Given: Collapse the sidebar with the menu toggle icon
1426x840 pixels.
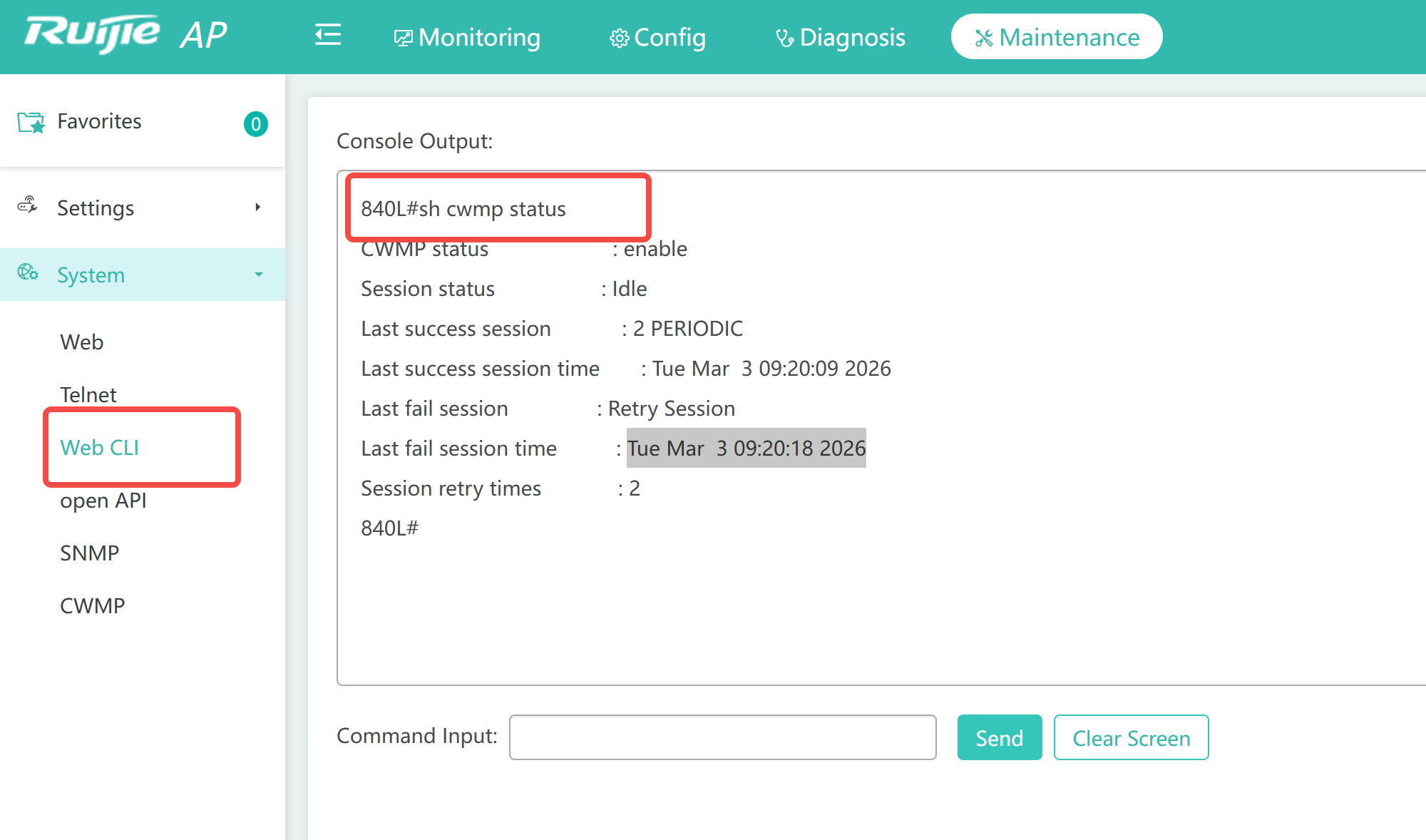Looking at the screenshot, I should 328,35.
